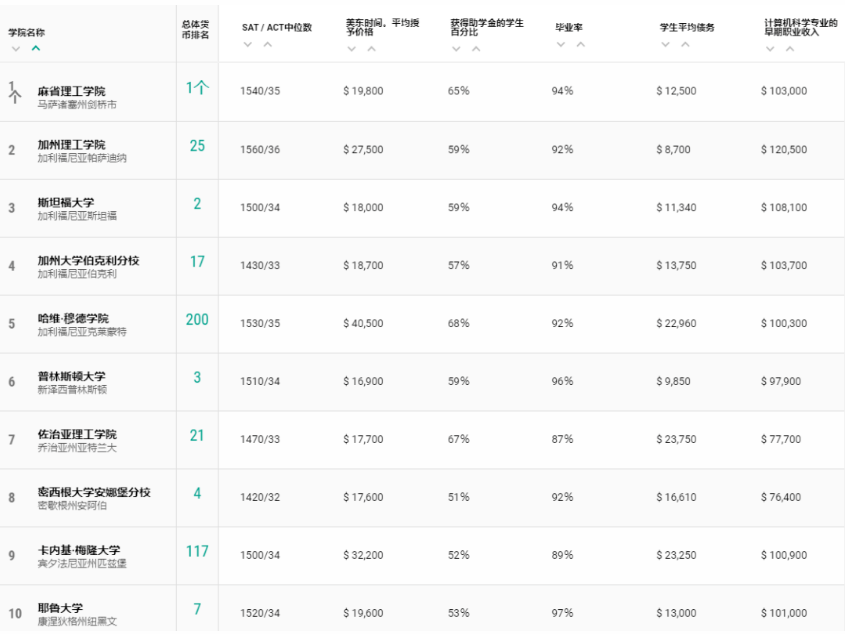Open 斯坦福大学 school page
Viewport: 852px width, 634px height.
coord(66,203)
